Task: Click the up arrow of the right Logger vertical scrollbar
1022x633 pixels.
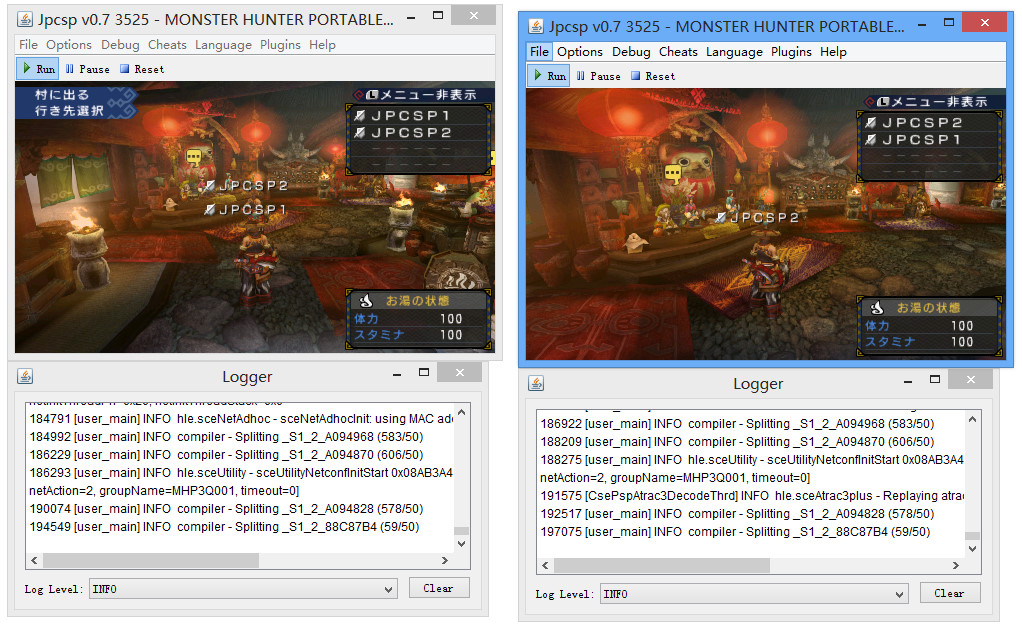Action: click(972, 419)
